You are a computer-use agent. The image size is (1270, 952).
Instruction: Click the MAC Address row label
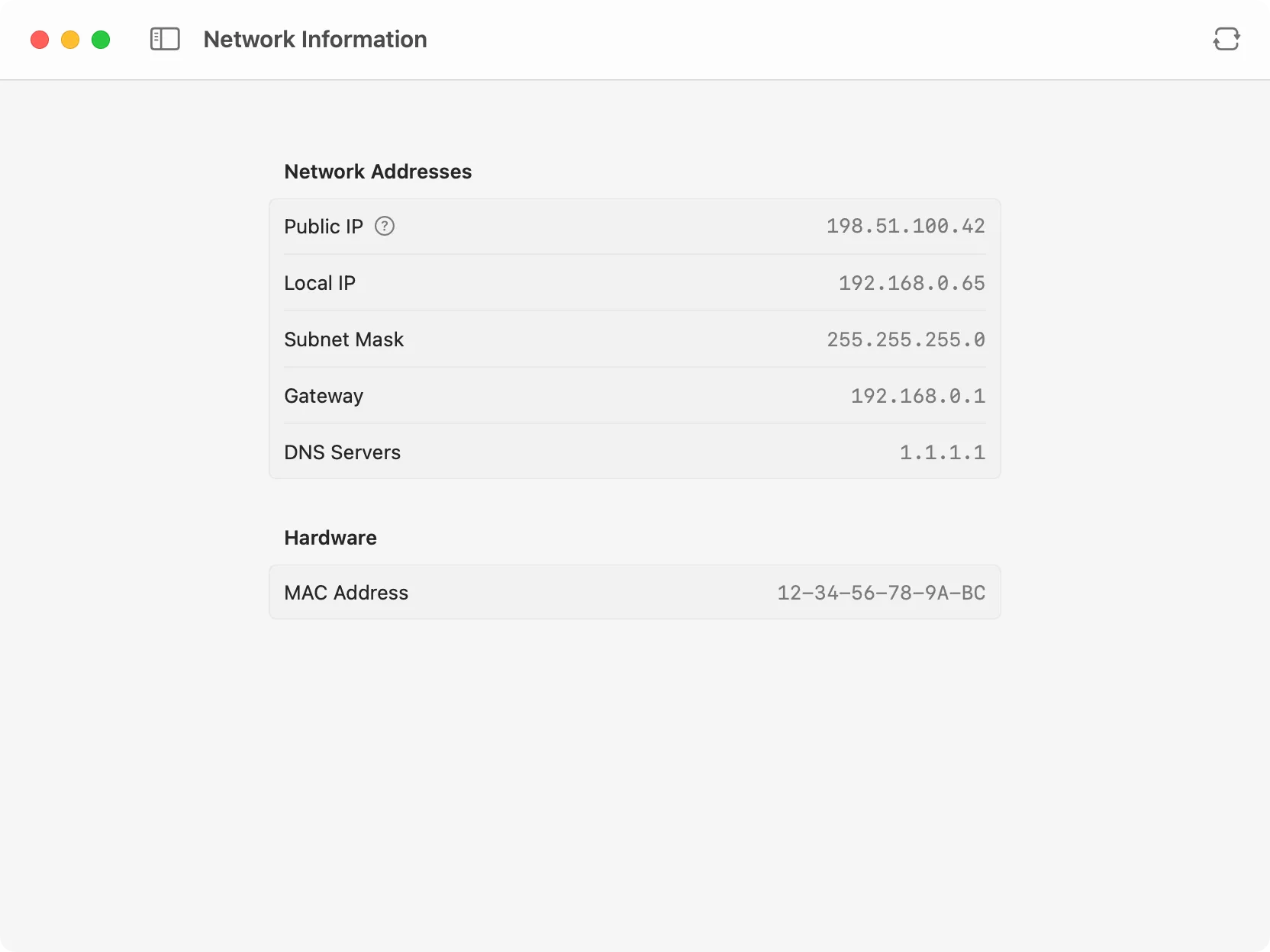click(x=346, y=593)
